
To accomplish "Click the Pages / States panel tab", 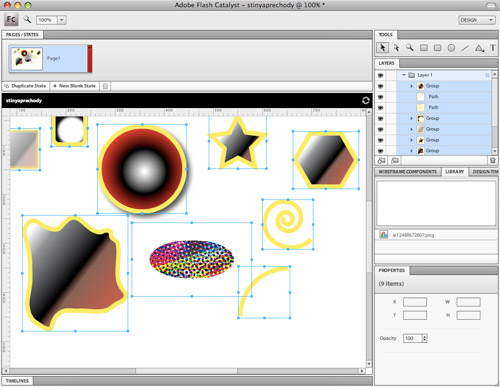I will (x=22, y=35).
